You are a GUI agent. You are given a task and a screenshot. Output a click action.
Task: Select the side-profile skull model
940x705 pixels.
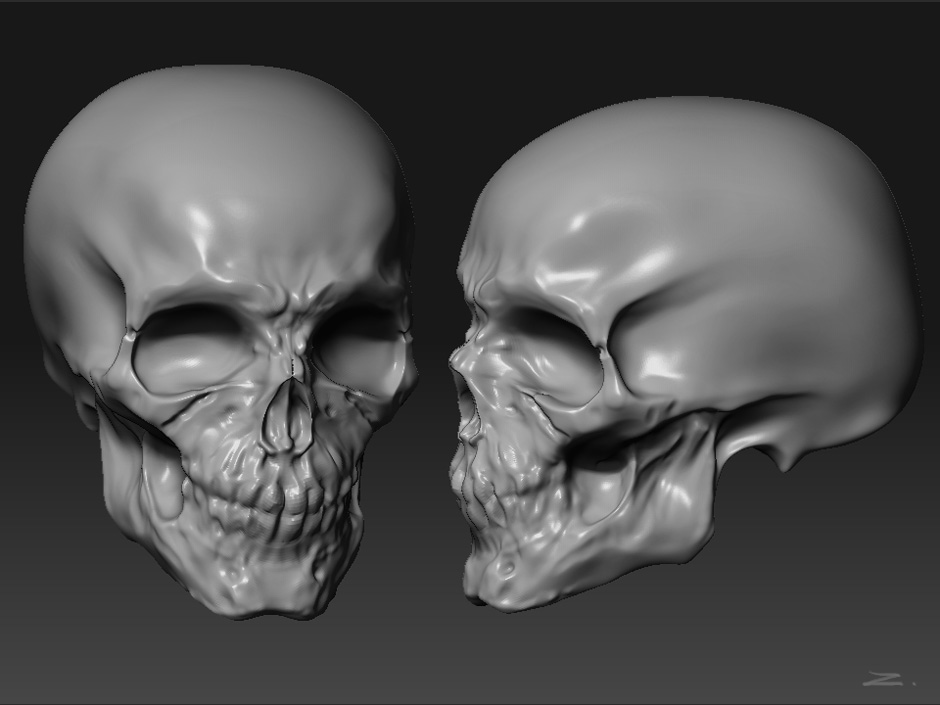[685, 354]
